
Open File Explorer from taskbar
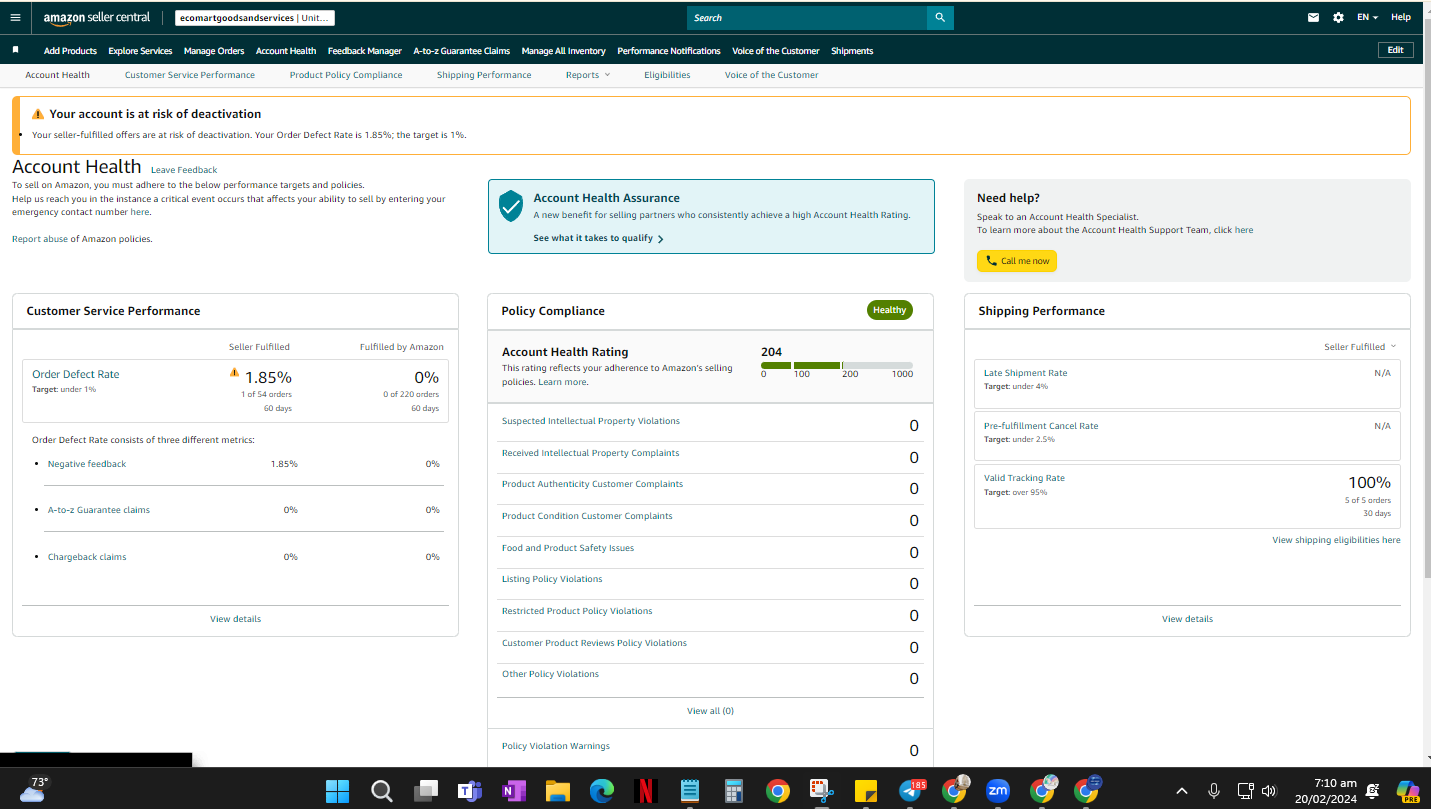tap(557, 791)
